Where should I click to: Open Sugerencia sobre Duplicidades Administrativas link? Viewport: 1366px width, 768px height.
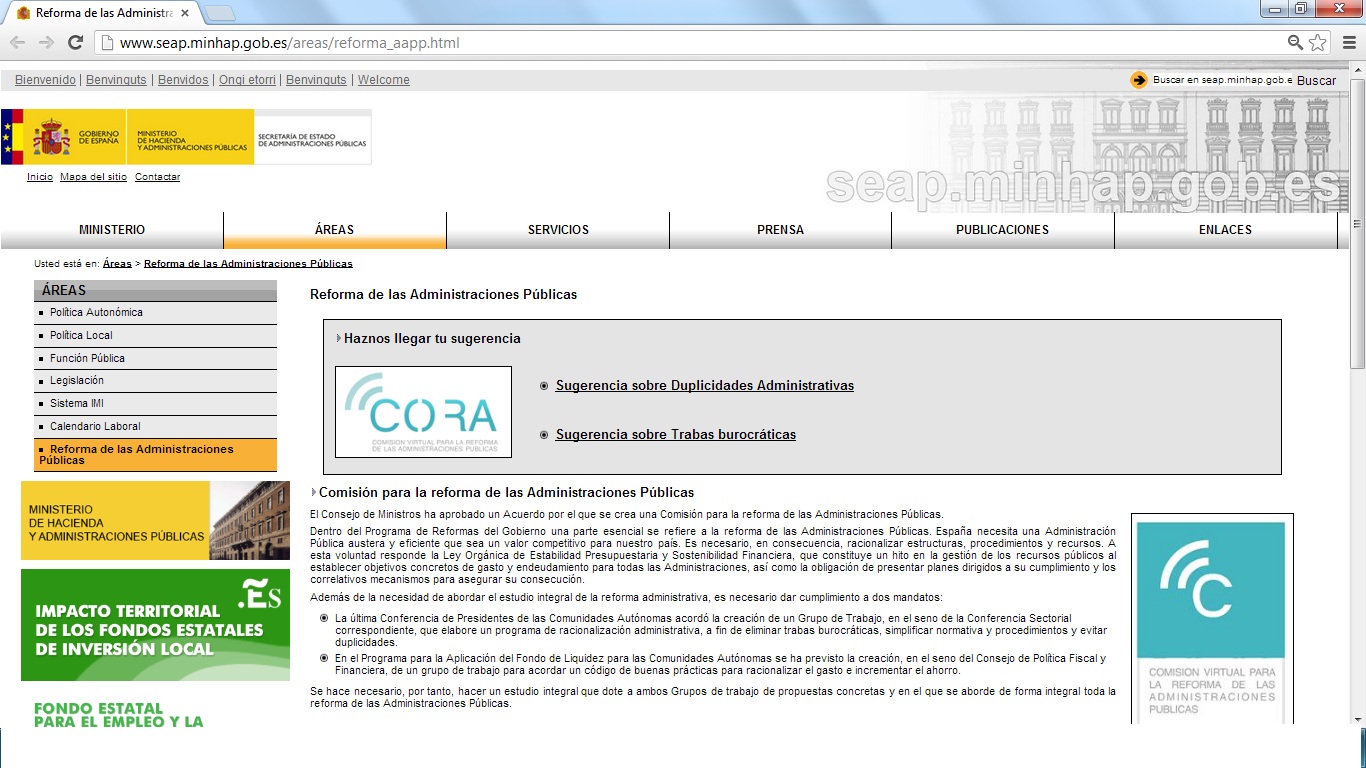coord(704,386)
